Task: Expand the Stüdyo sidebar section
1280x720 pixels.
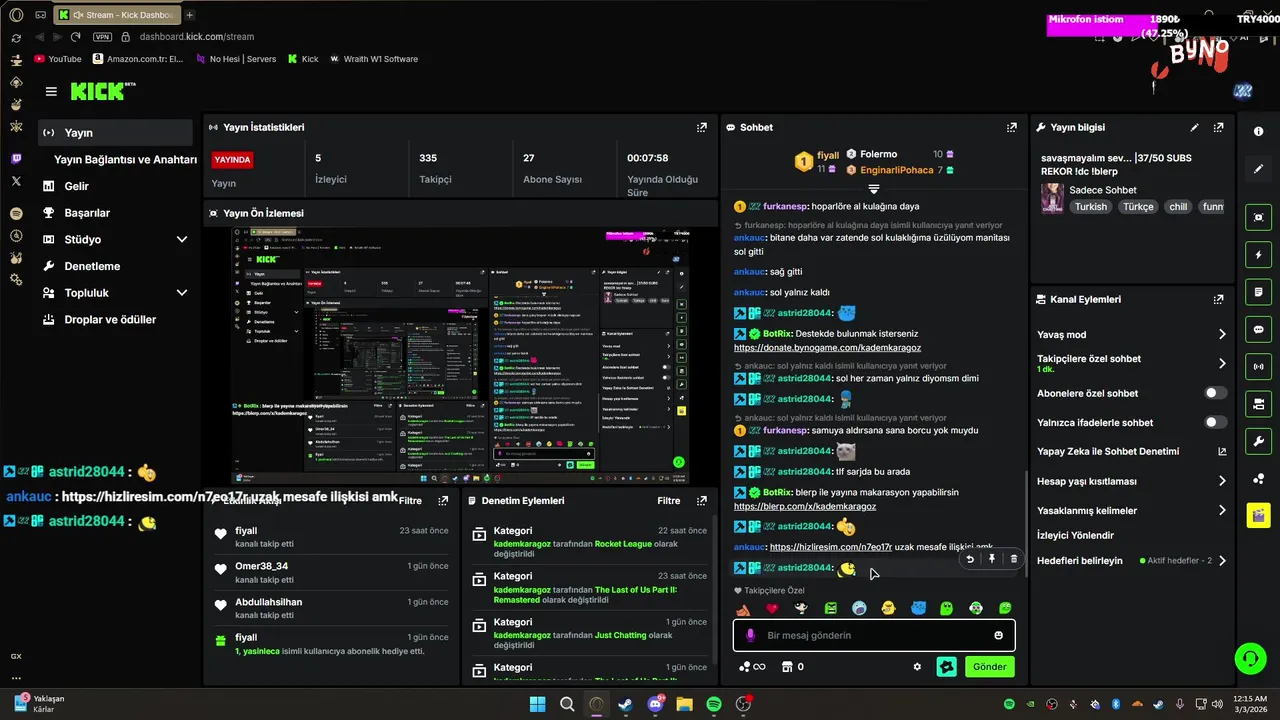Action: [x=182, y=240]
